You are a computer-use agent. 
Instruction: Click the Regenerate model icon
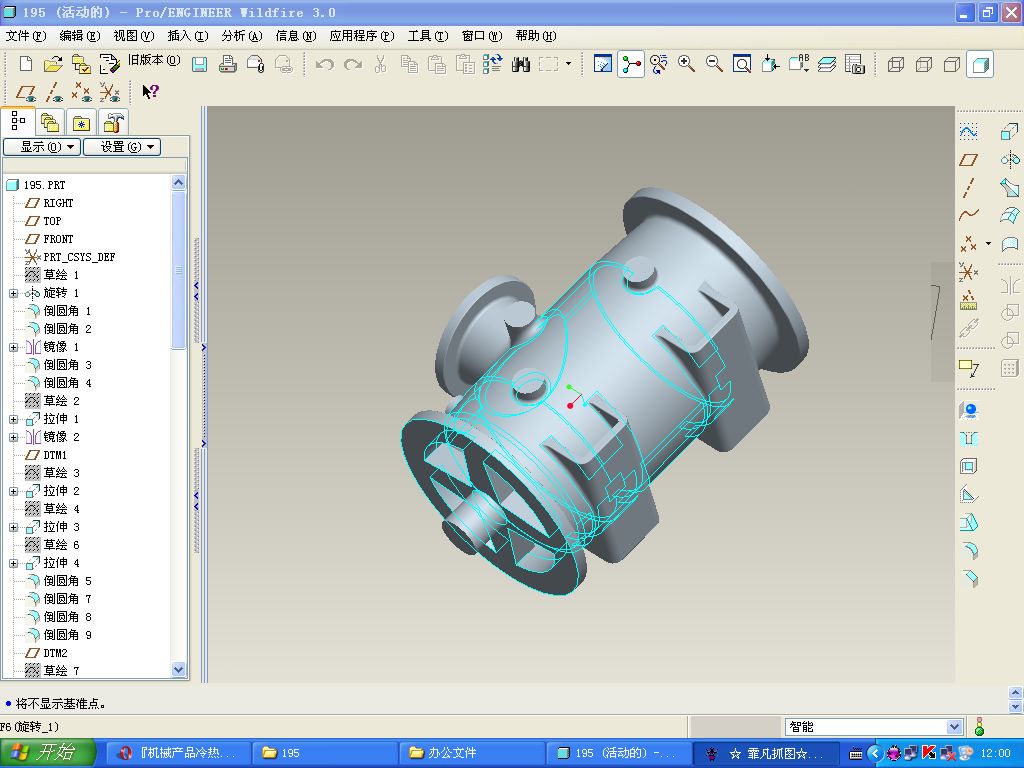tap(492, 64)
